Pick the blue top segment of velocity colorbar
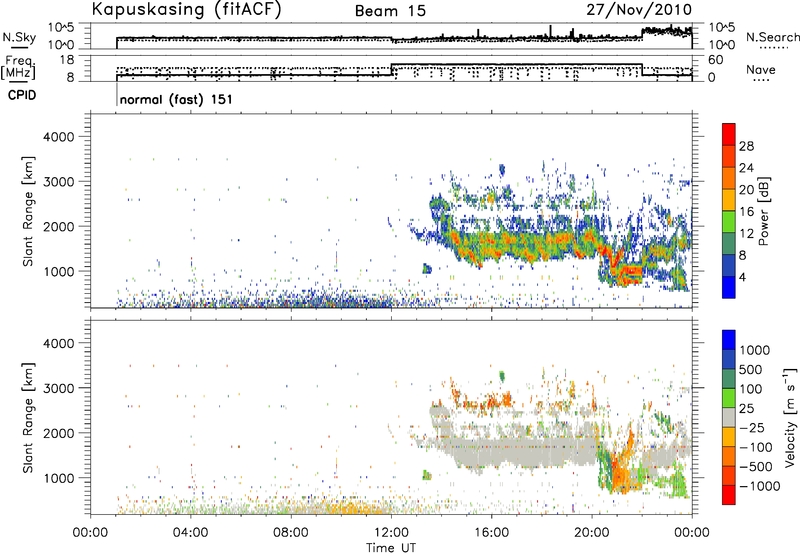This screenshot has height=554, width=800. pyautogui.click(x=729, y=340)
